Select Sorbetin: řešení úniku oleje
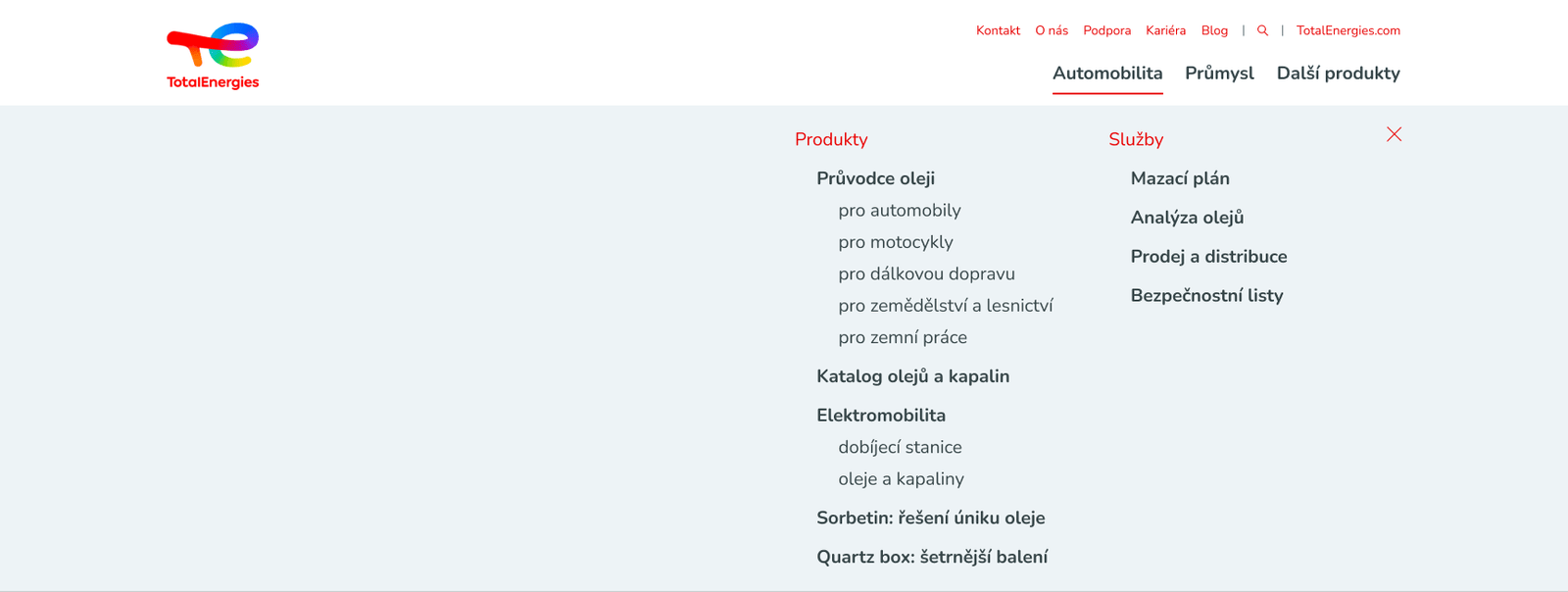This screenshot has width=1568, height=592. click(x=931, y=518)
